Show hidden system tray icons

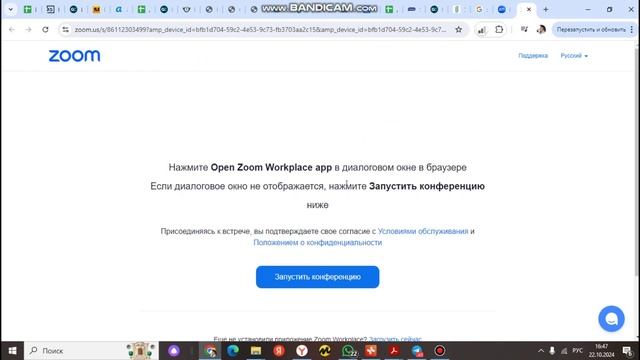point(541,351)
